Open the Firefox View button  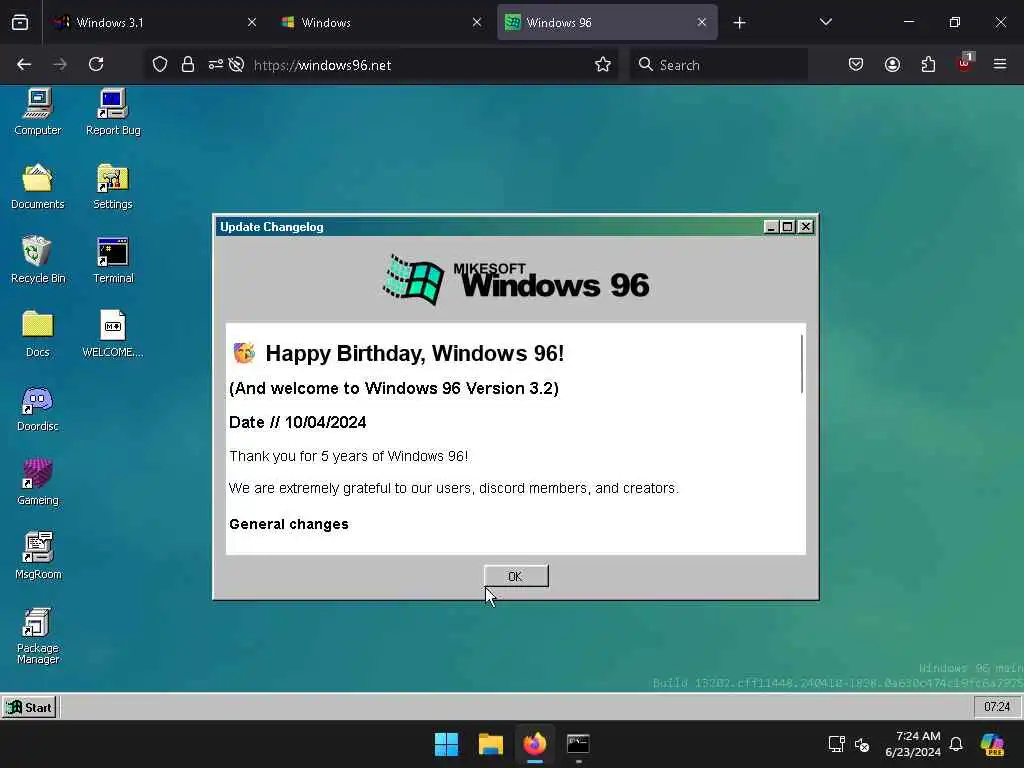tap(20, 23)
